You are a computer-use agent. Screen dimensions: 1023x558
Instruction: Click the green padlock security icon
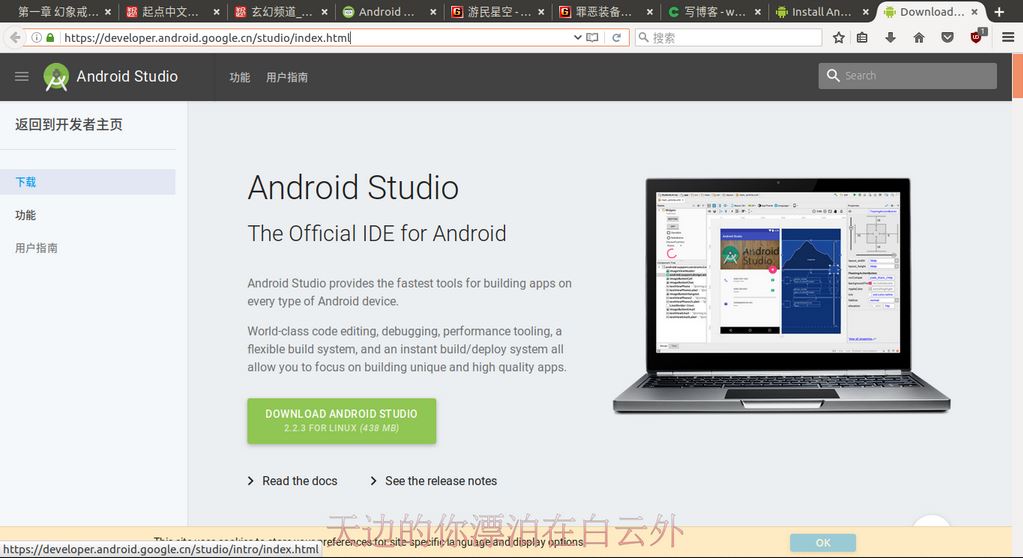point(50,38)
